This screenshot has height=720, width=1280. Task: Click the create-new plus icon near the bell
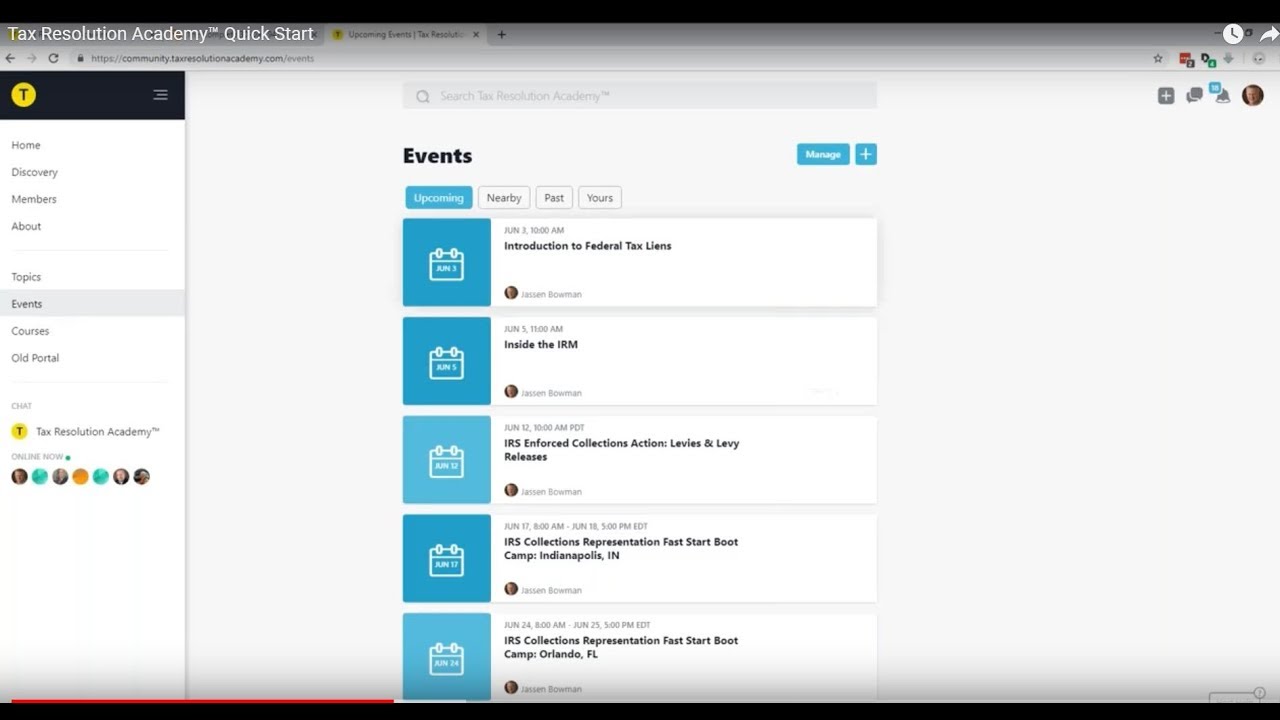coord(1166,96)
